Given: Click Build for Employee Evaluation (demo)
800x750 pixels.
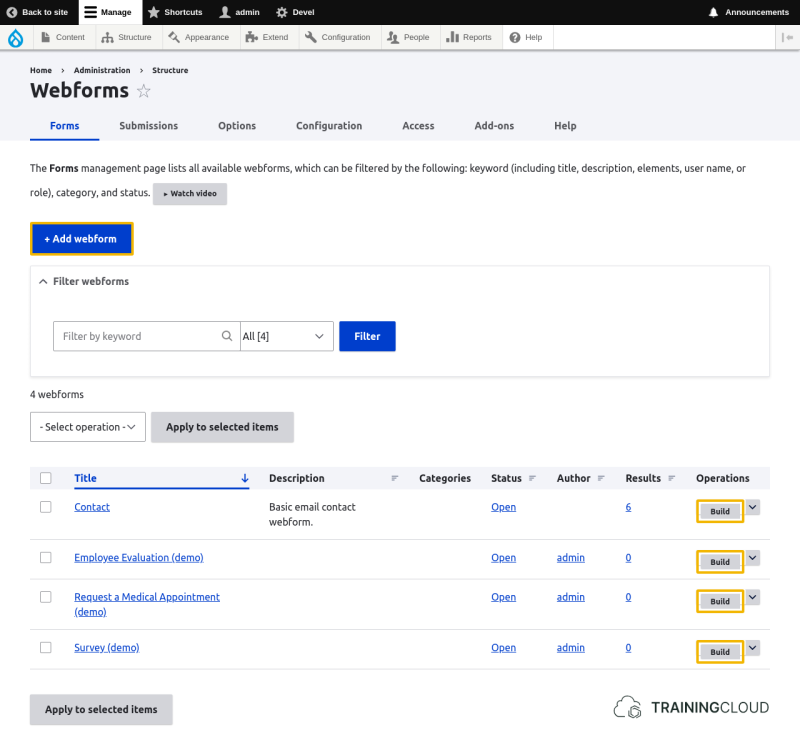Looking at the screenshot, I should pyautogui.click(x=720, y=562).
